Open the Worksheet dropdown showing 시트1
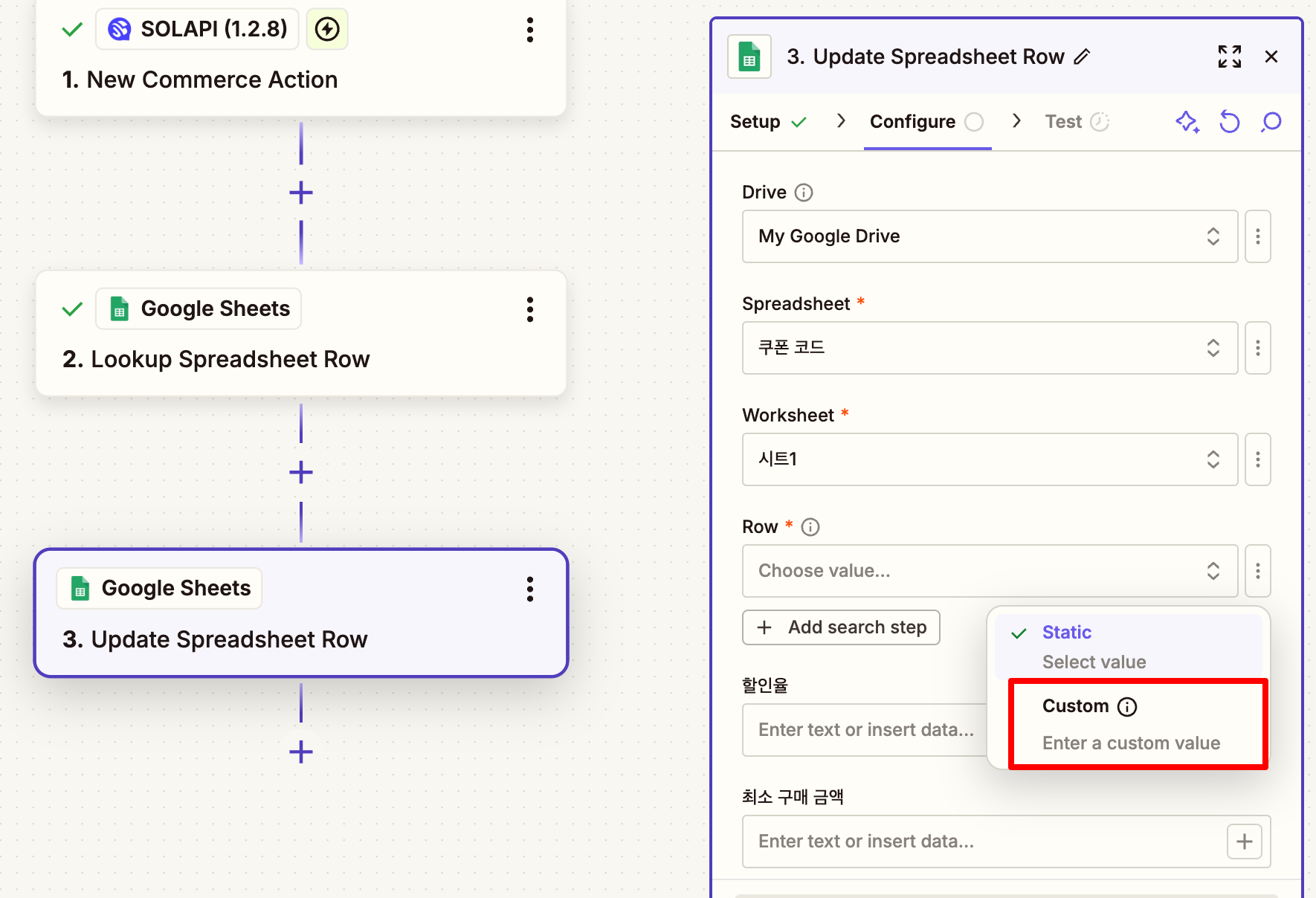The width and height of the screenshot is (1316, 898). tap(990, 459)
